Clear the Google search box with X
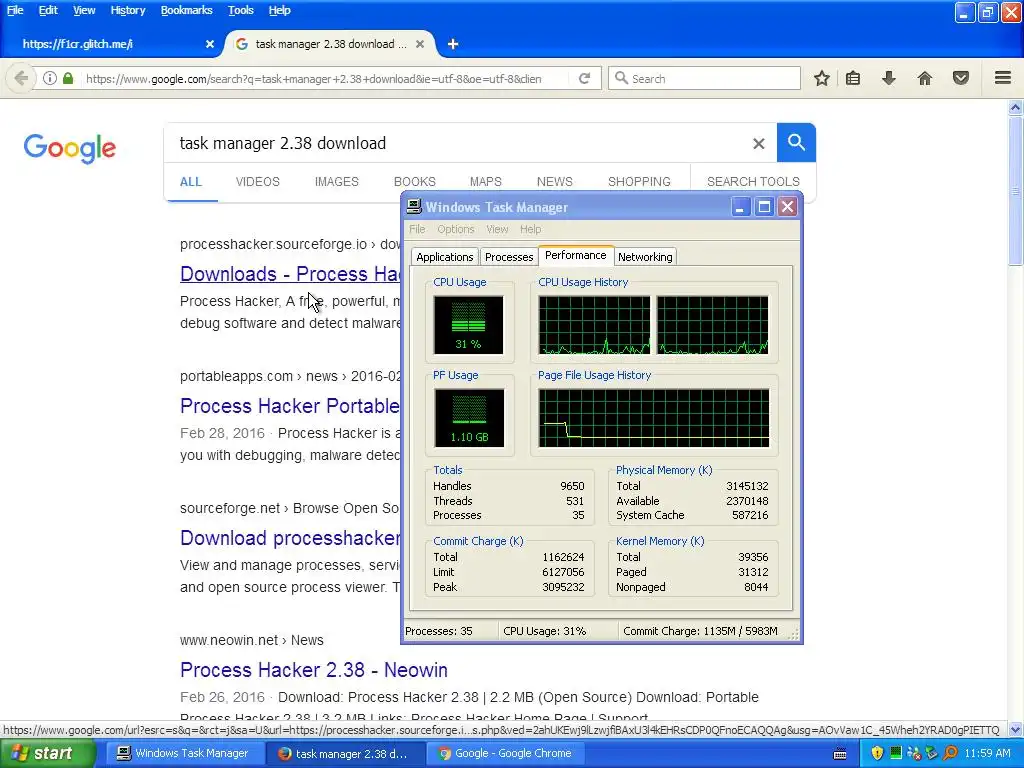The height and width of the screenshot is (768, 1024). (758, 143)
